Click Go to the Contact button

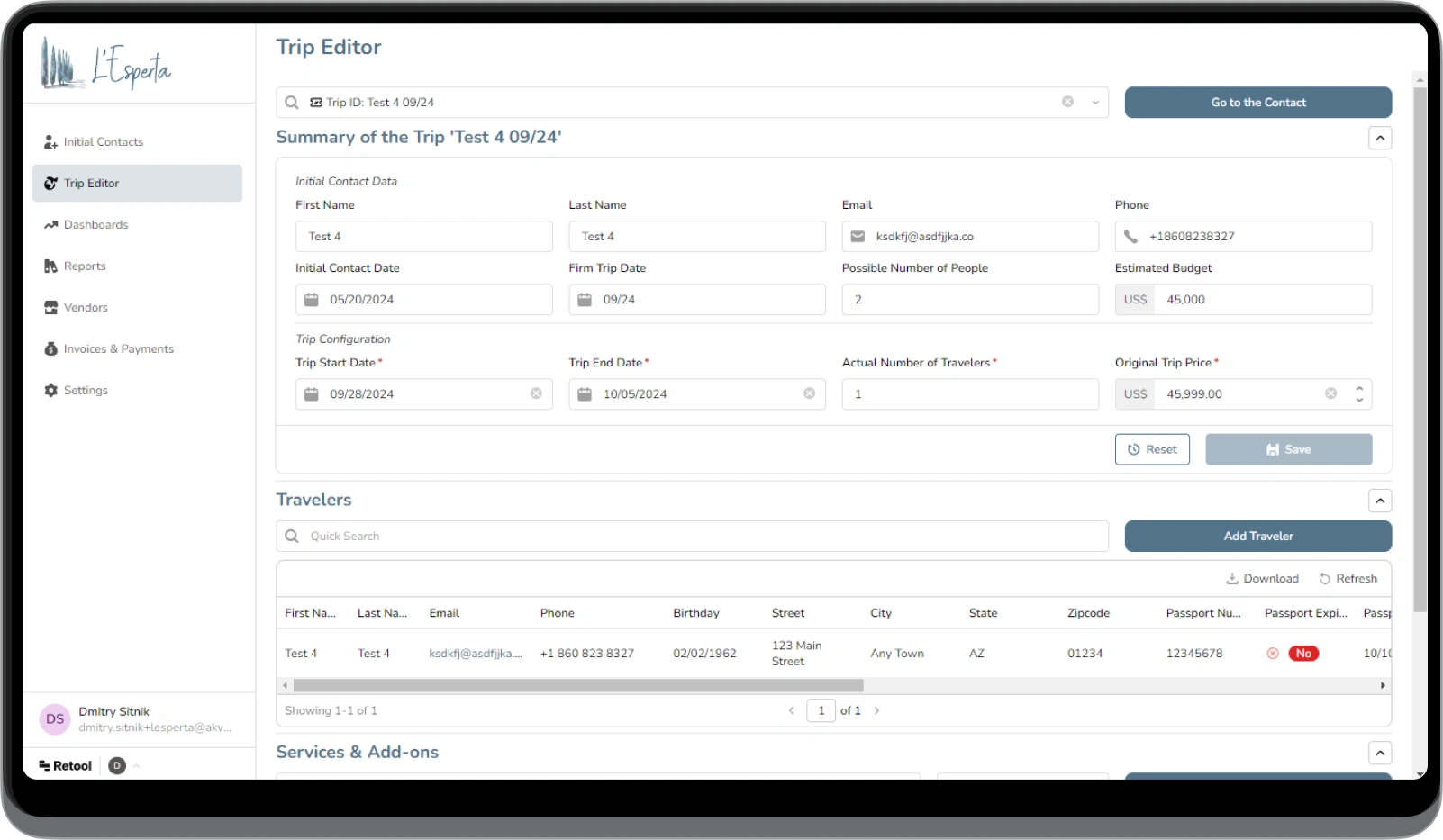coord(1258,103)
